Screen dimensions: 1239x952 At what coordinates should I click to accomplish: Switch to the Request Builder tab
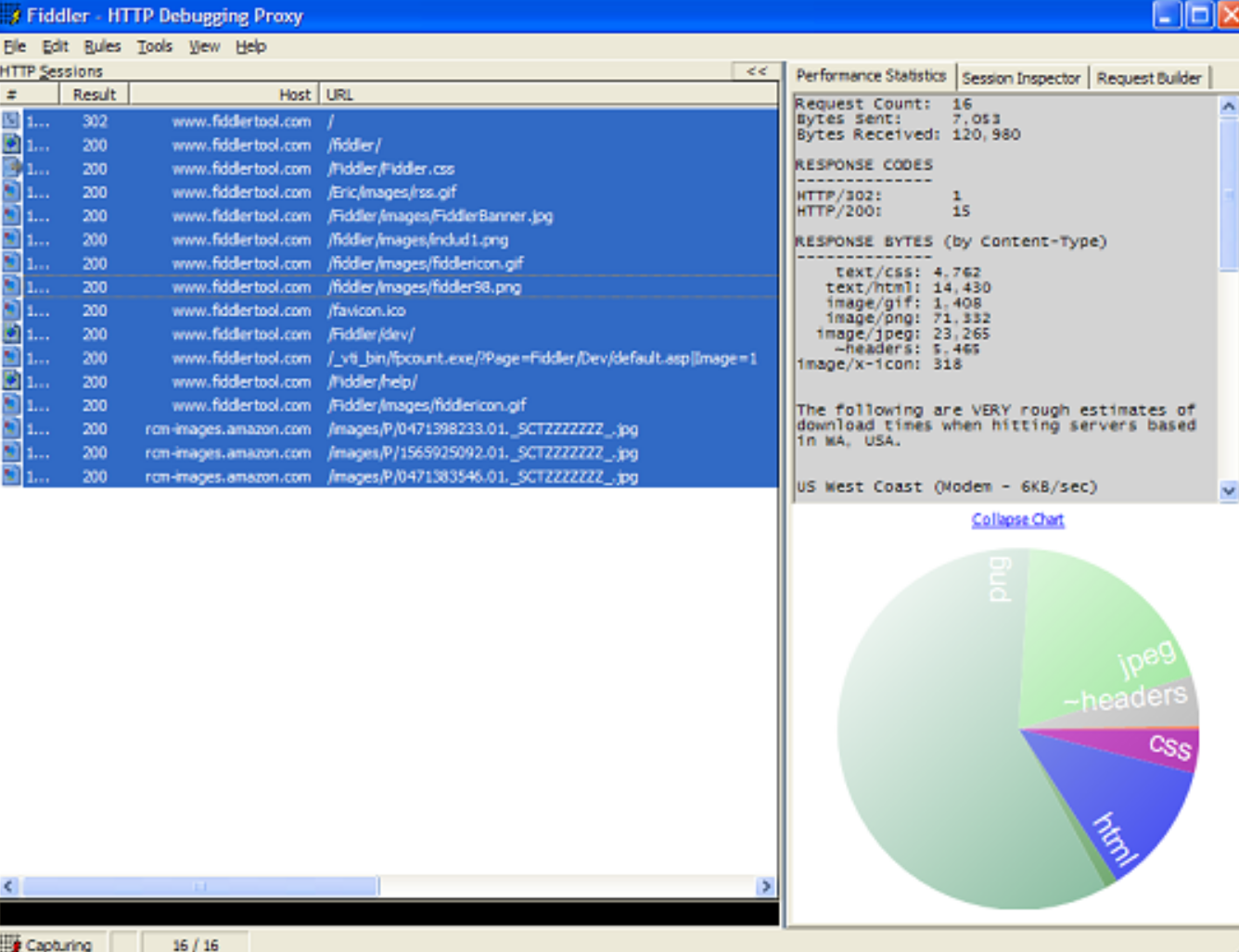point(1148,79)
